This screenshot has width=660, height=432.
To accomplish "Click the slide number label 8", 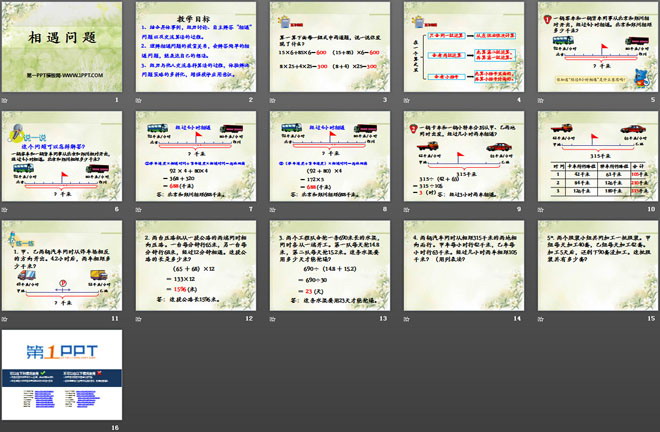I will point(385,210).
